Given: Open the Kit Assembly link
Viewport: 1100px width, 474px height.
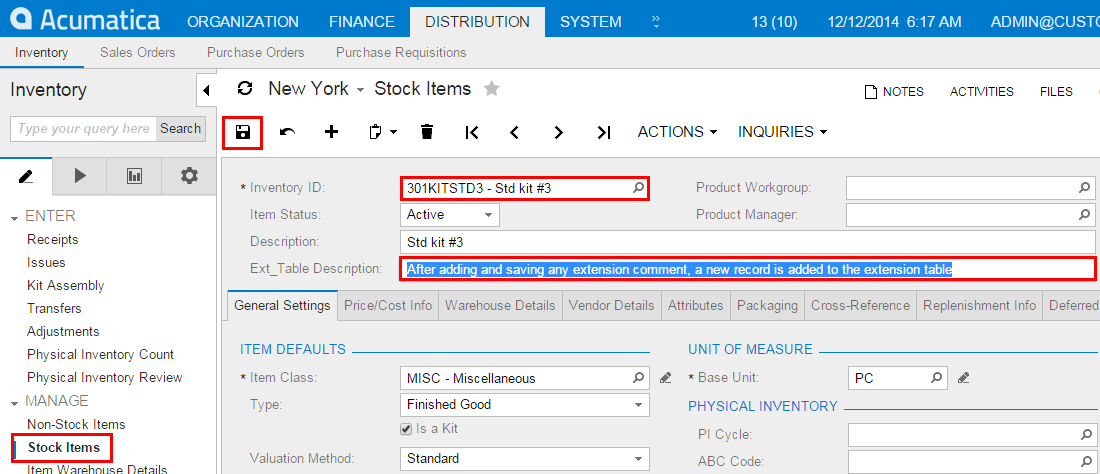Looking at the screenshot, I should 66,286.
